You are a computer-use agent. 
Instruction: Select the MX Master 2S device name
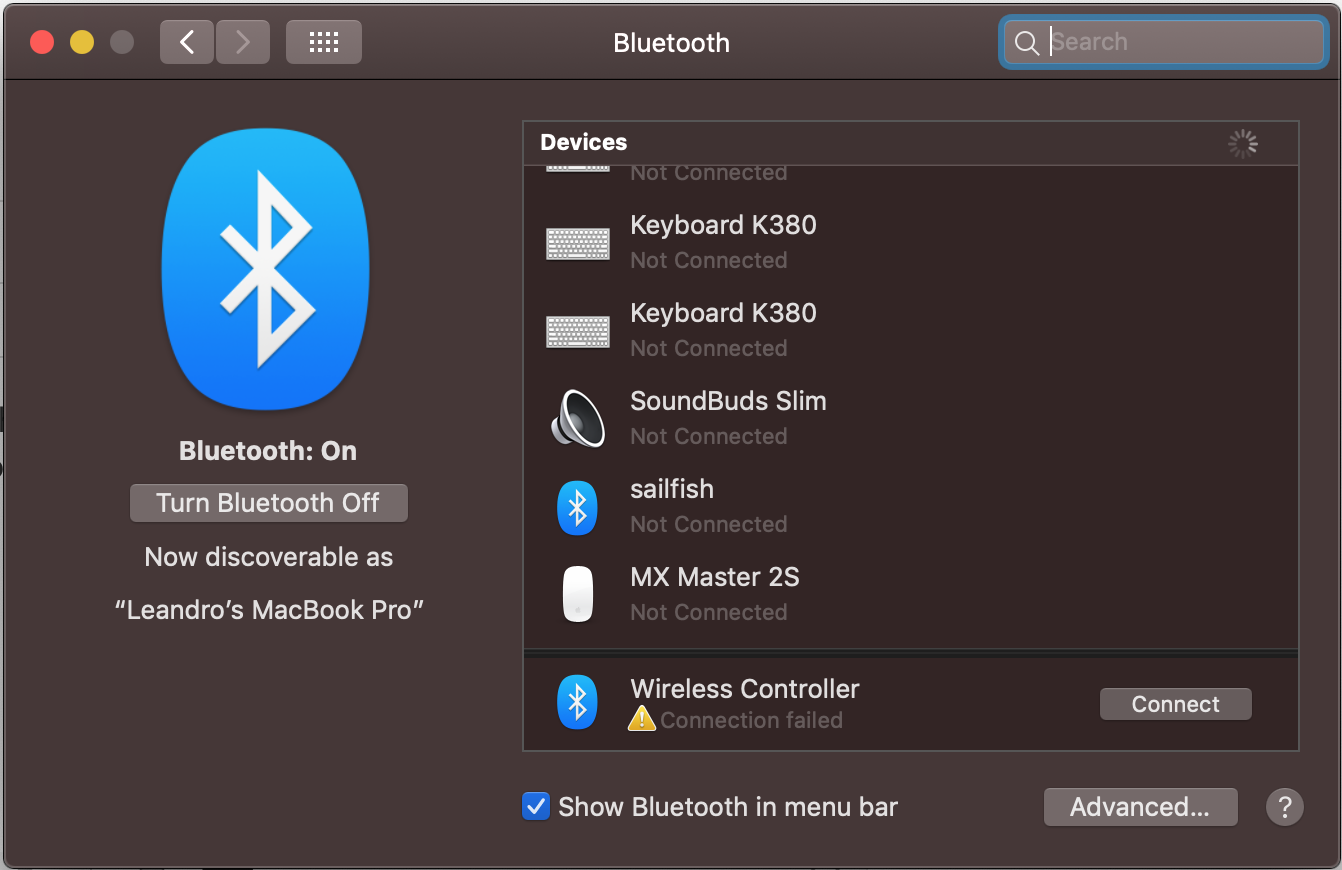pyautogui.click(x=715, y=577)
